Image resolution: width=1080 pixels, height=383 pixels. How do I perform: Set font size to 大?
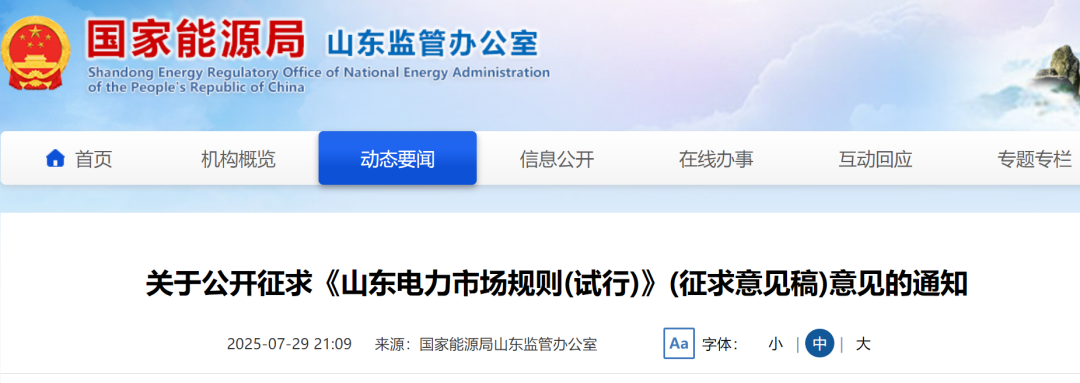(x=863, y=344)
